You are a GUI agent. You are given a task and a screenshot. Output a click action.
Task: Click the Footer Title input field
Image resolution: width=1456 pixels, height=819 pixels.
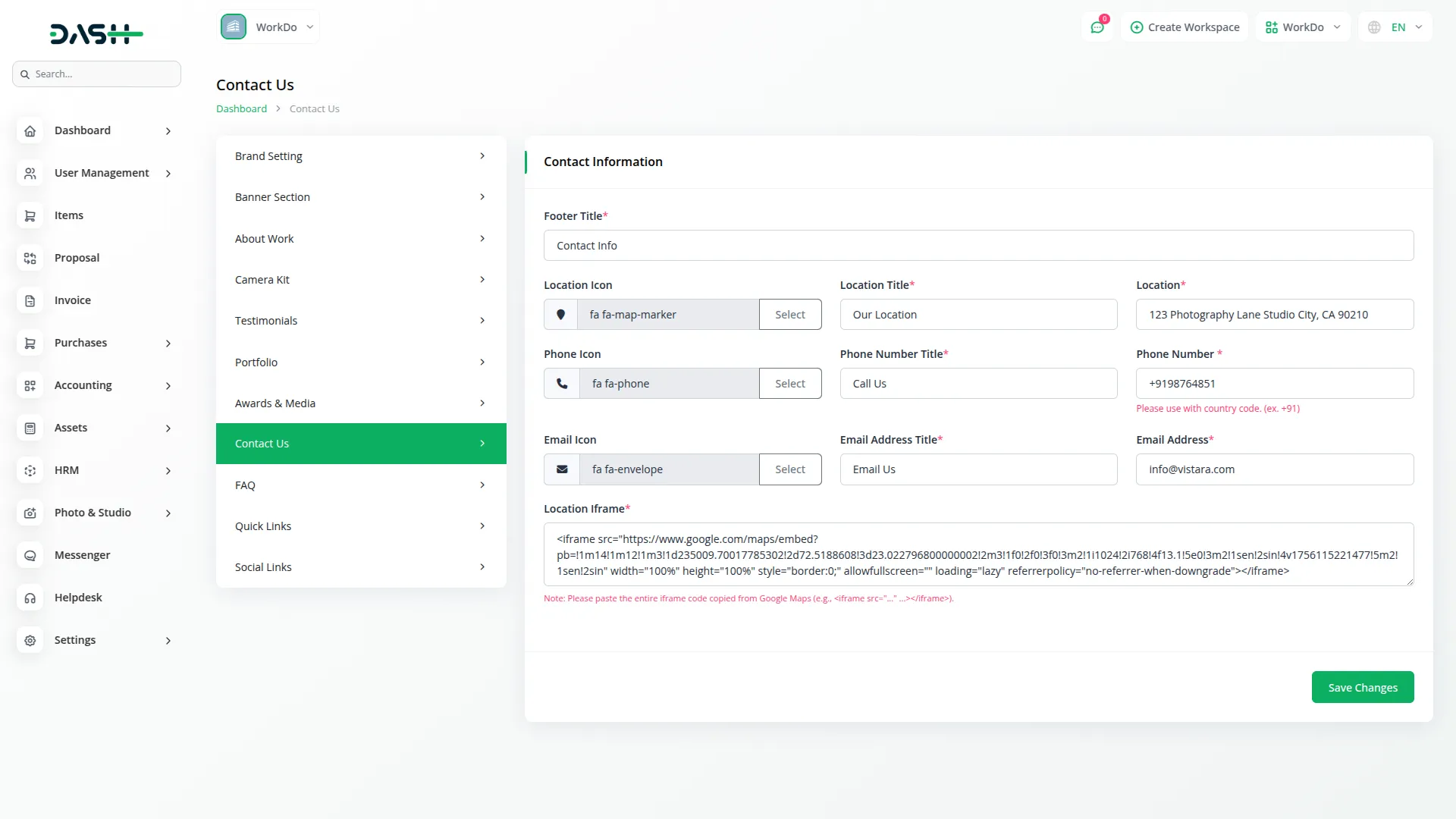click(x=978, y=246)
